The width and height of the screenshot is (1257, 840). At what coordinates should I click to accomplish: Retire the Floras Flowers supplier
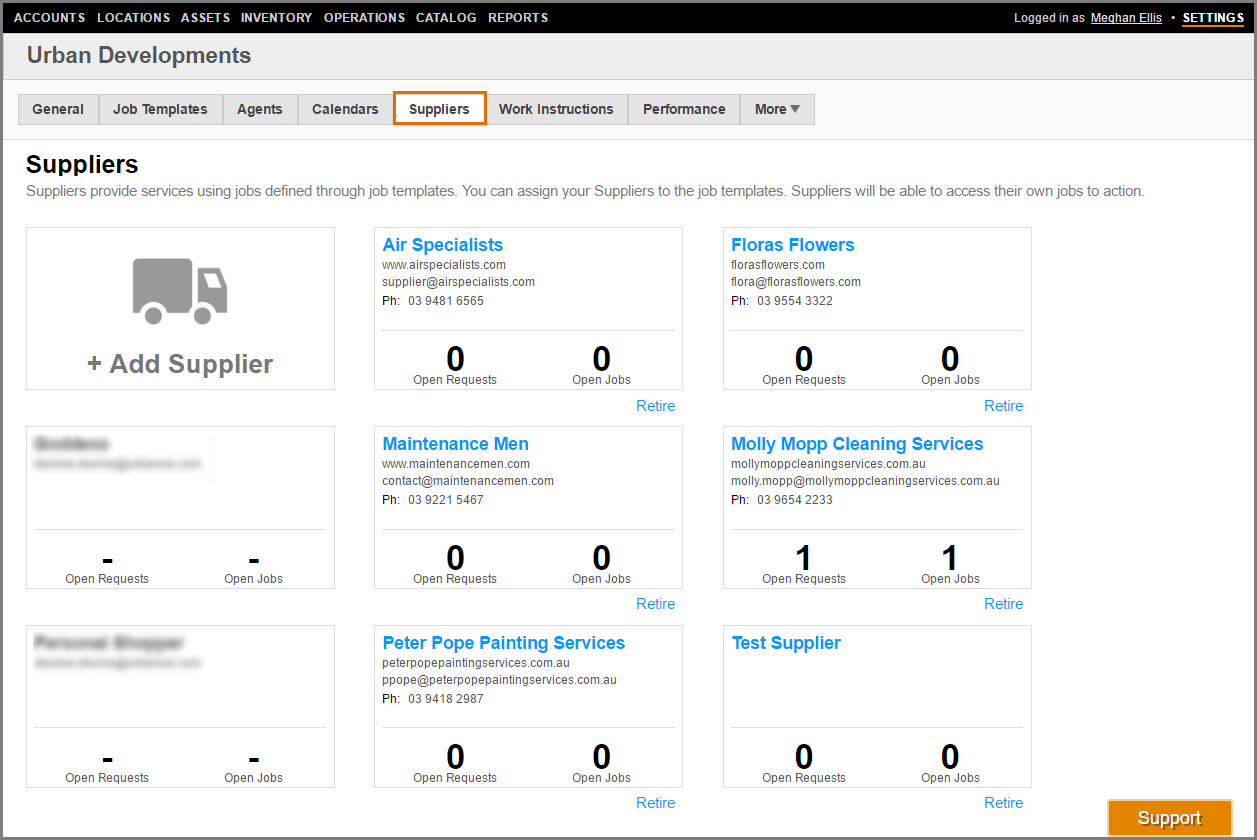point(1003,406)
